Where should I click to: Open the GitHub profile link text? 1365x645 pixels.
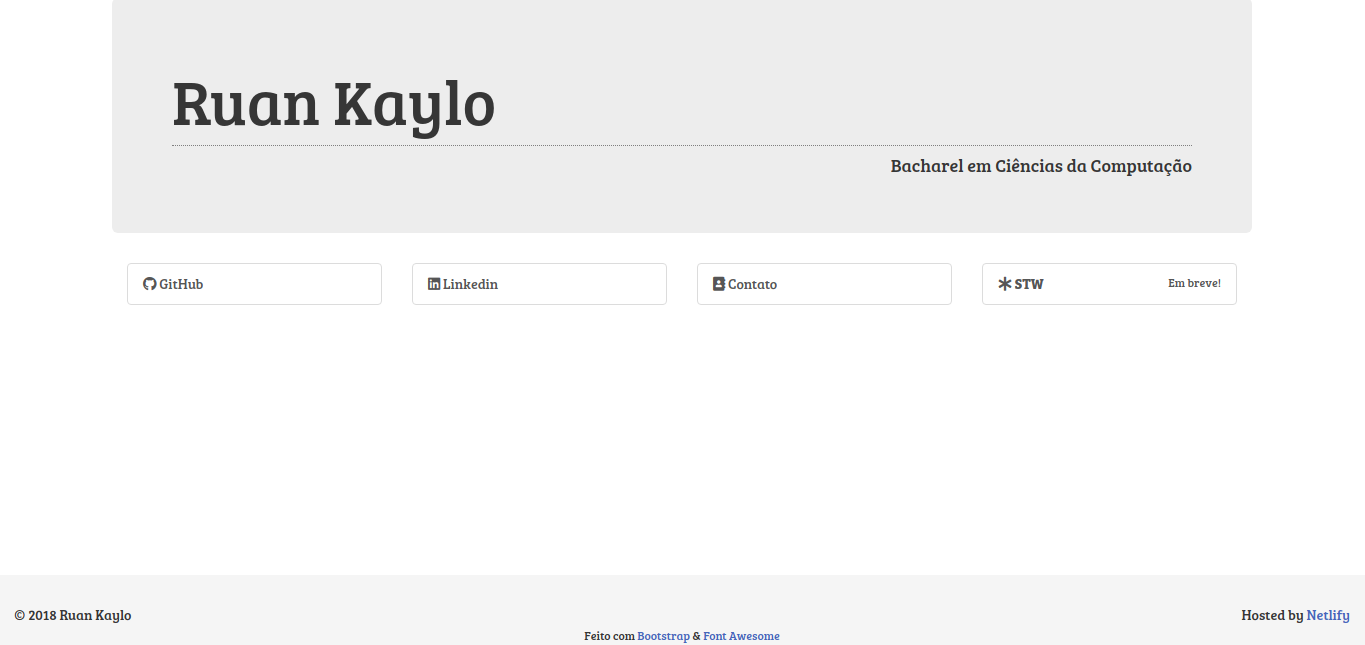[x=181, y=284]
